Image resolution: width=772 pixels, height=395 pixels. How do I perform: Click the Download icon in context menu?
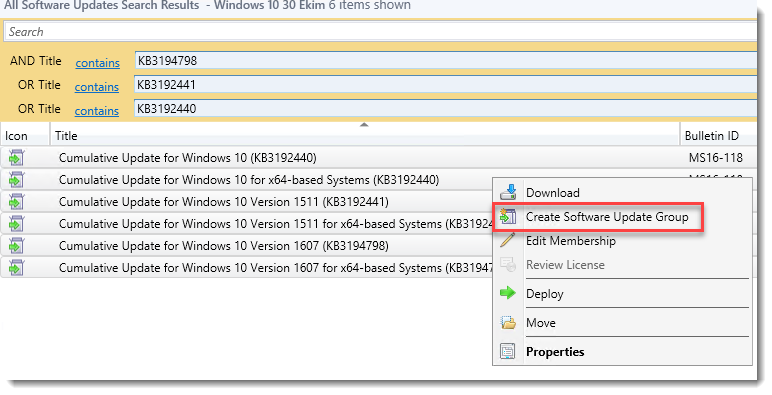[x=508, y=192]
